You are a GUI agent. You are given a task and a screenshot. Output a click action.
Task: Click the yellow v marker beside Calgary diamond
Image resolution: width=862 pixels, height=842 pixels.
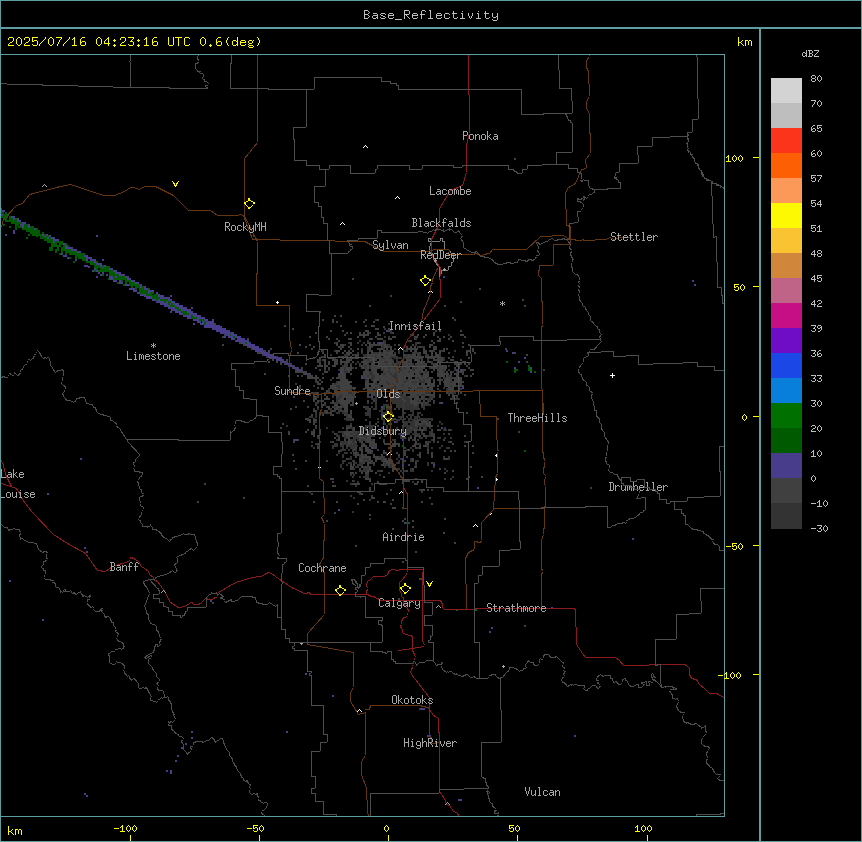[x=429, y=584]
